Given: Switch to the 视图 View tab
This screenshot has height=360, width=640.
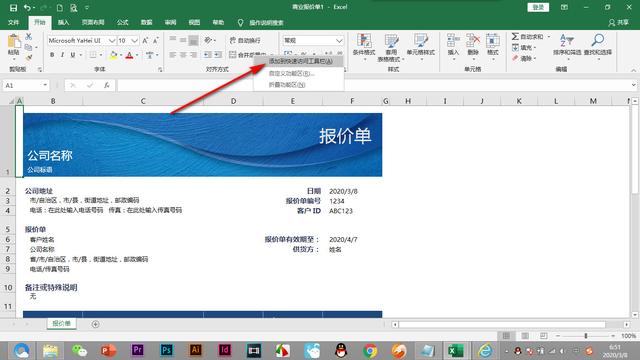Looking at the screenshot, I should coord(194,22).
